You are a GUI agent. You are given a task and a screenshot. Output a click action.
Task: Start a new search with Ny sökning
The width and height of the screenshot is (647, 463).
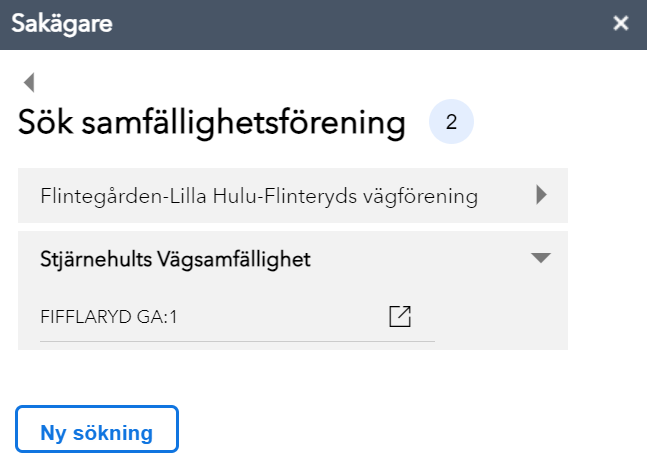(97, 432)
